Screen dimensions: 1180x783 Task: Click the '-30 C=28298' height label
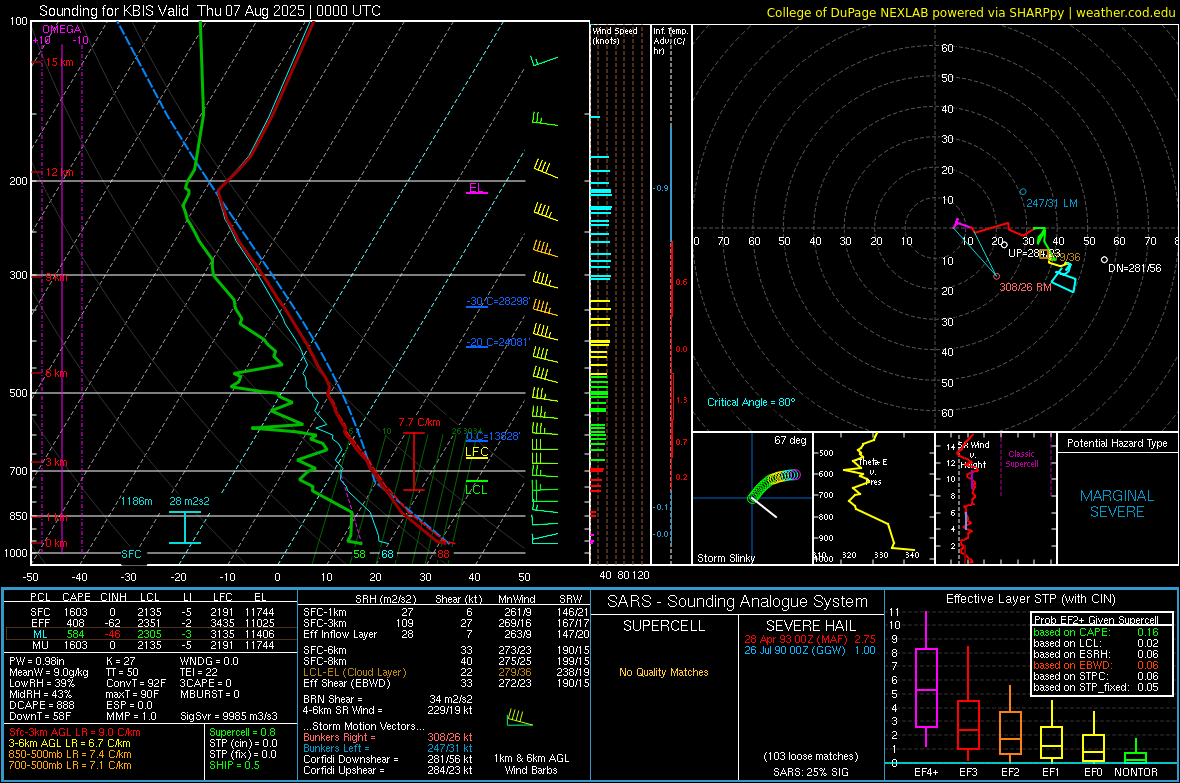[497, 301]
